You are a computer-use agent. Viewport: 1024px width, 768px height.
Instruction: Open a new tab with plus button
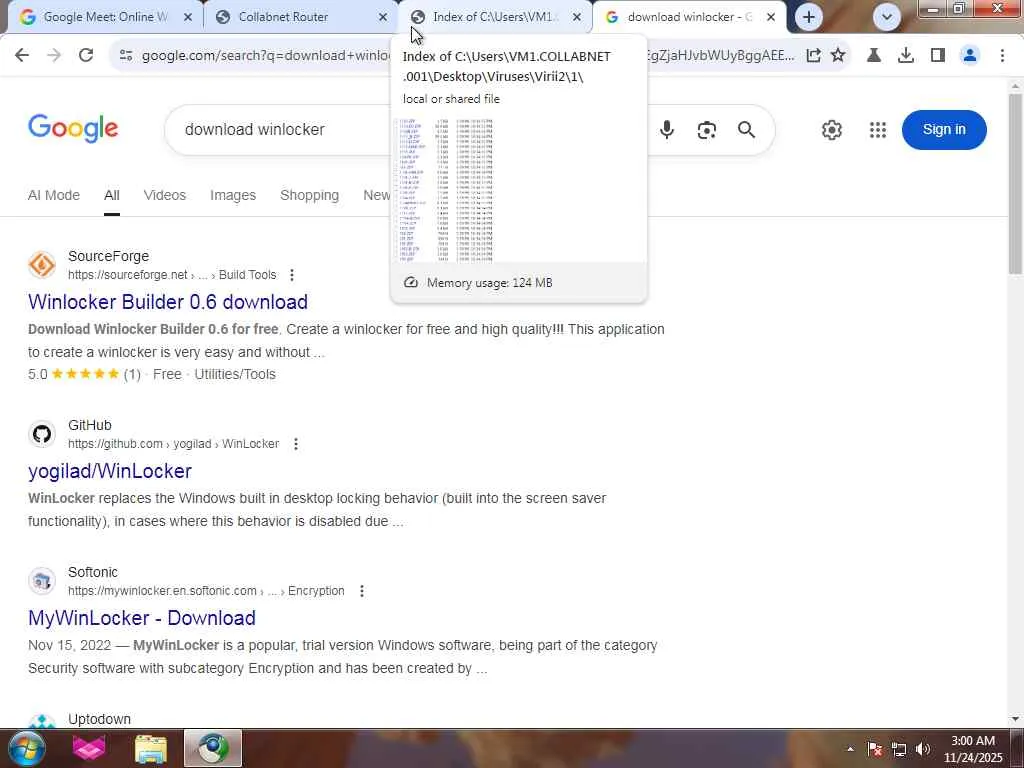(x=808, y=17)
